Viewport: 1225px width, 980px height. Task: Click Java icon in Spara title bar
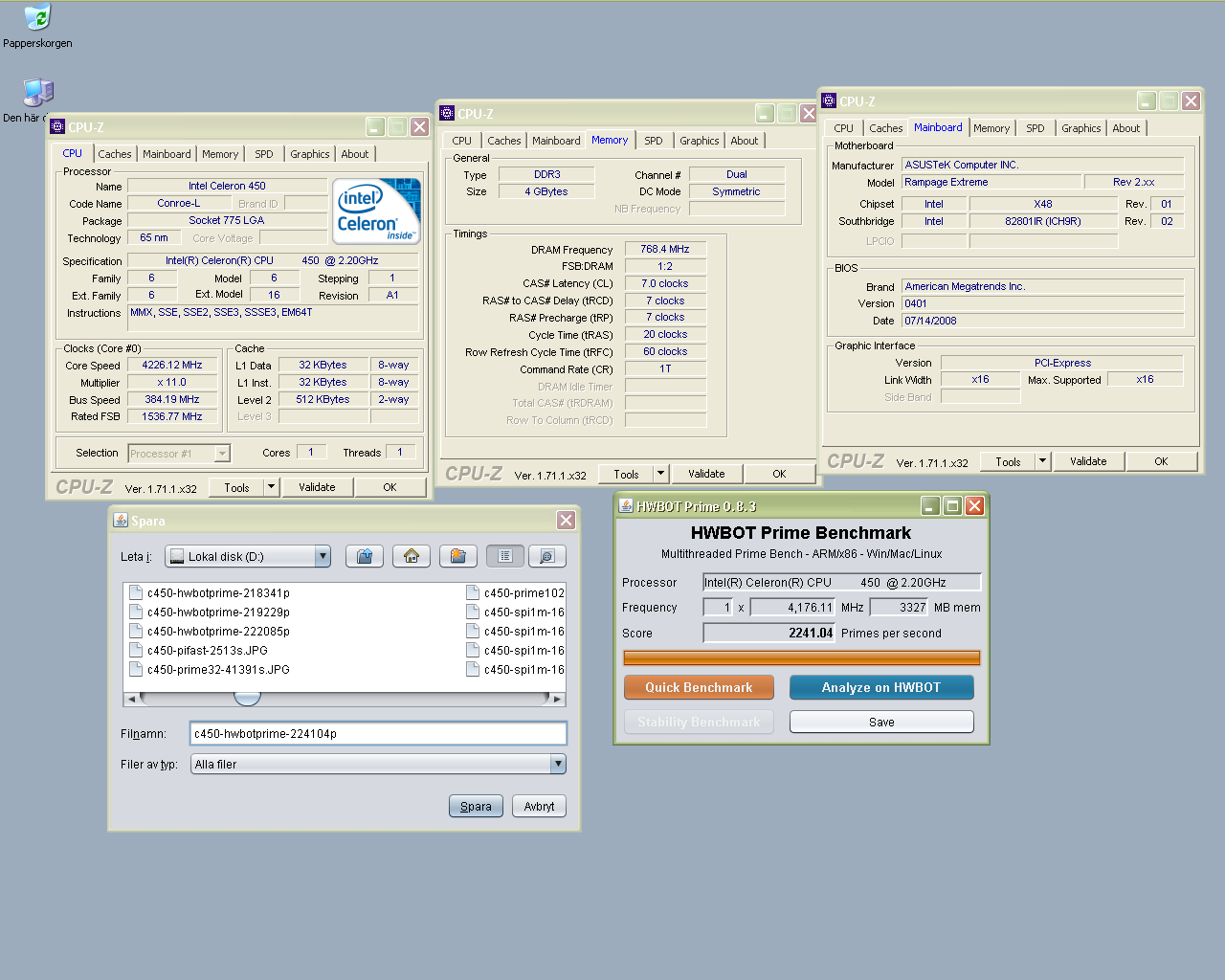(121, 520)
